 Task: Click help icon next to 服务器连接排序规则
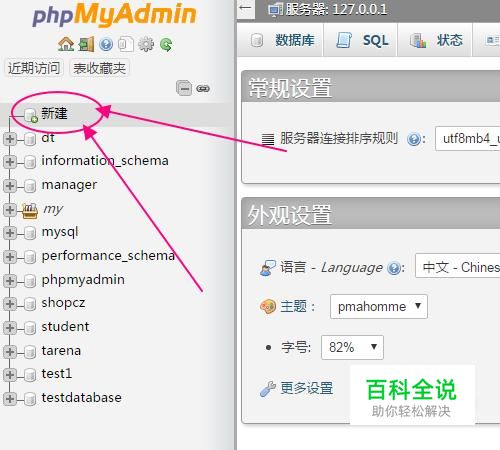(414, 139)
